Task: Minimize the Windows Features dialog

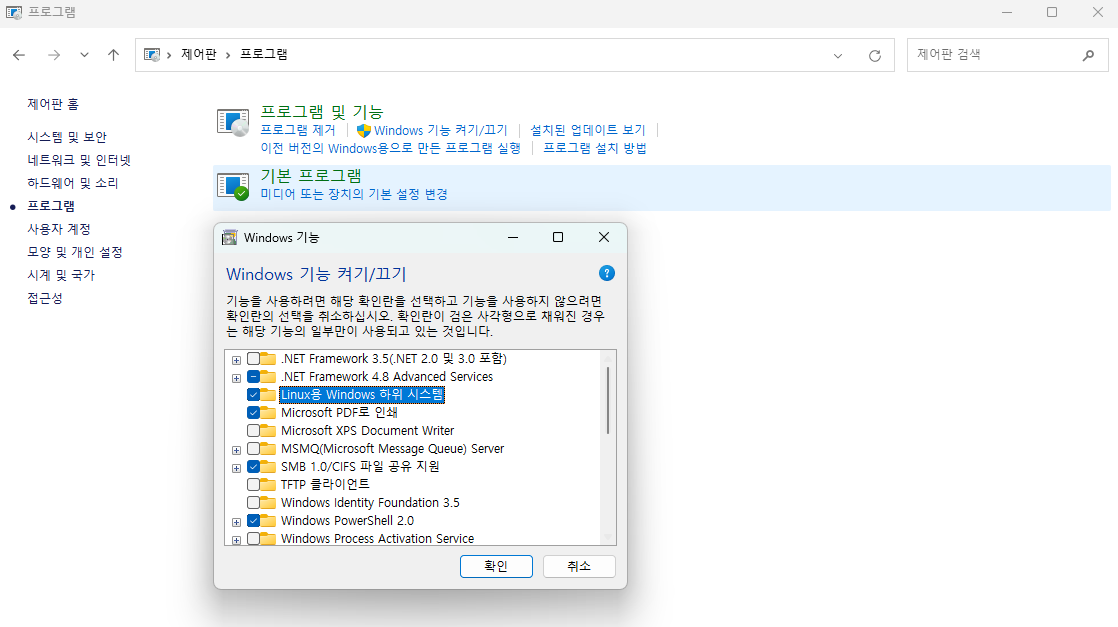Action: (513, 238)
